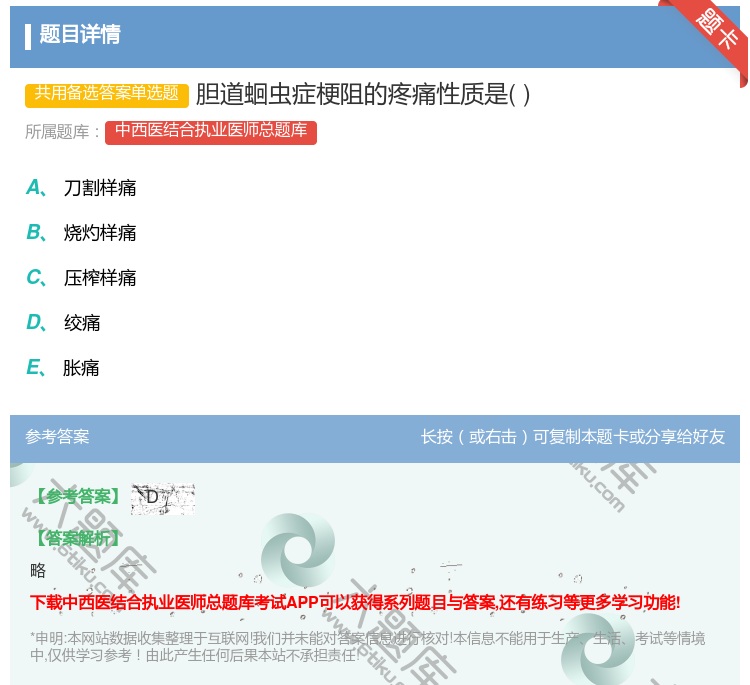Select option D 绞痛
The width and height of the screenshot is (750, 685).
click(63, 323)
